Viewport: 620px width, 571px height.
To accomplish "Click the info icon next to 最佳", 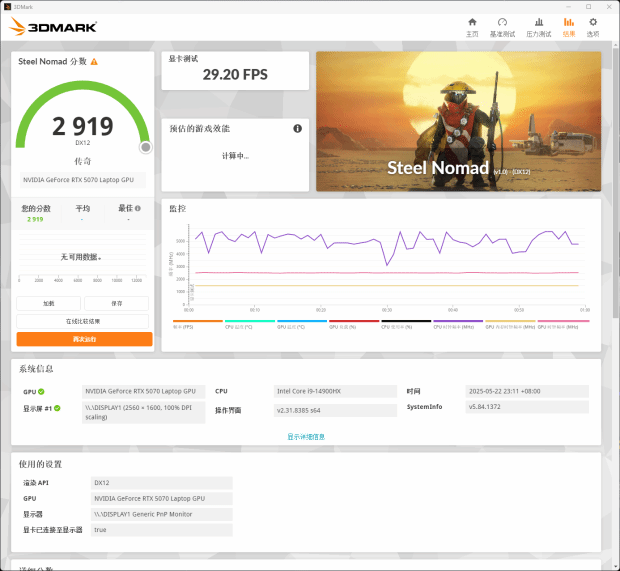I will click(138, 208).
